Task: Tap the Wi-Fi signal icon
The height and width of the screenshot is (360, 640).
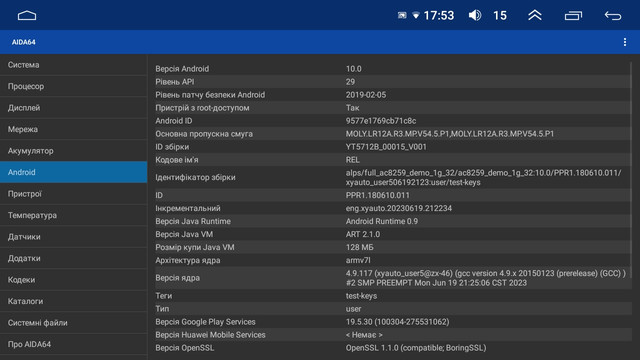Action: point(416,16)
